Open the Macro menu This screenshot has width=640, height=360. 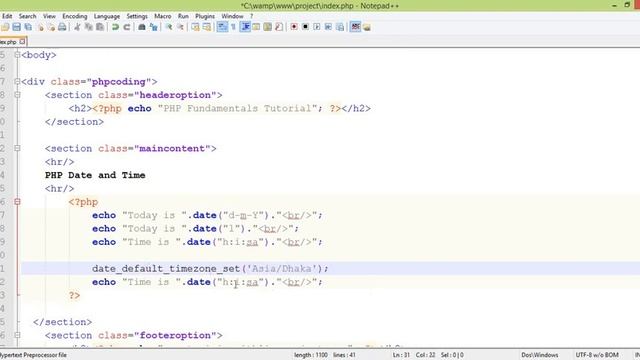click(x=163, y=16)
